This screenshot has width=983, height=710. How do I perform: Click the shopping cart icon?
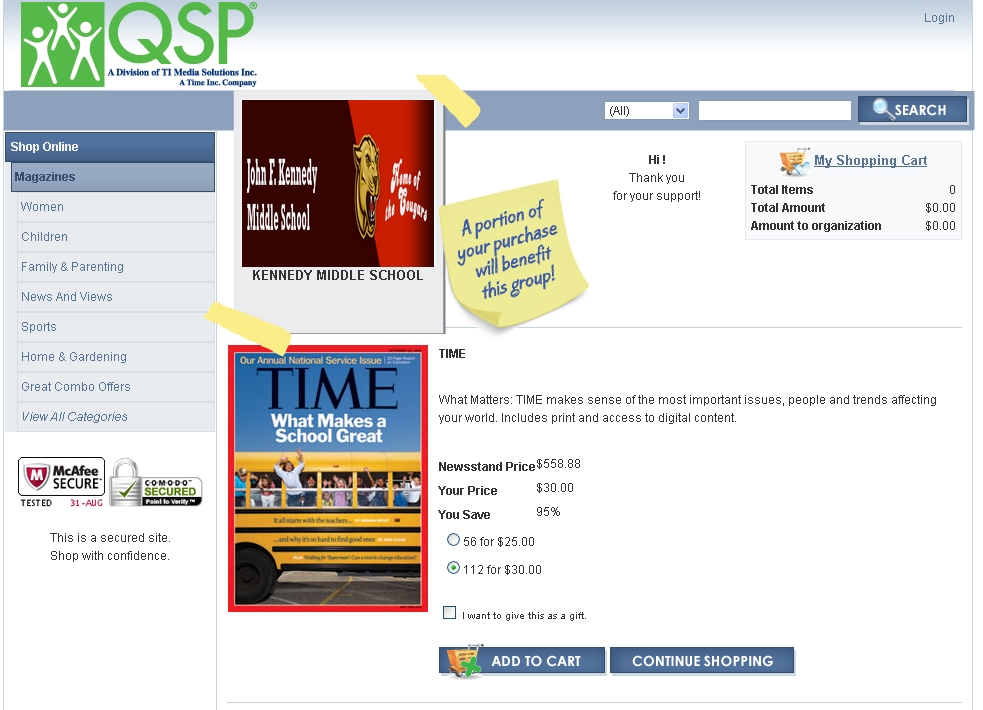pos(794,162)
